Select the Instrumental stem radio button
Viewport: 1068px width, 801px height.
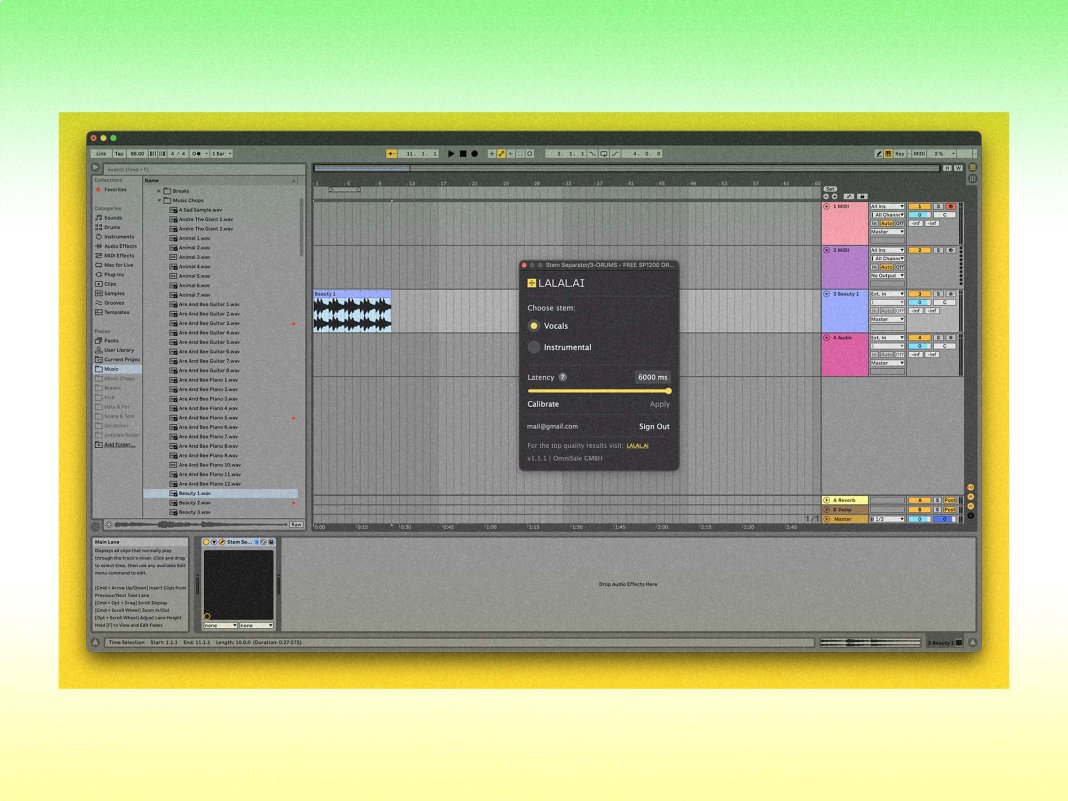tap(533, 347)
